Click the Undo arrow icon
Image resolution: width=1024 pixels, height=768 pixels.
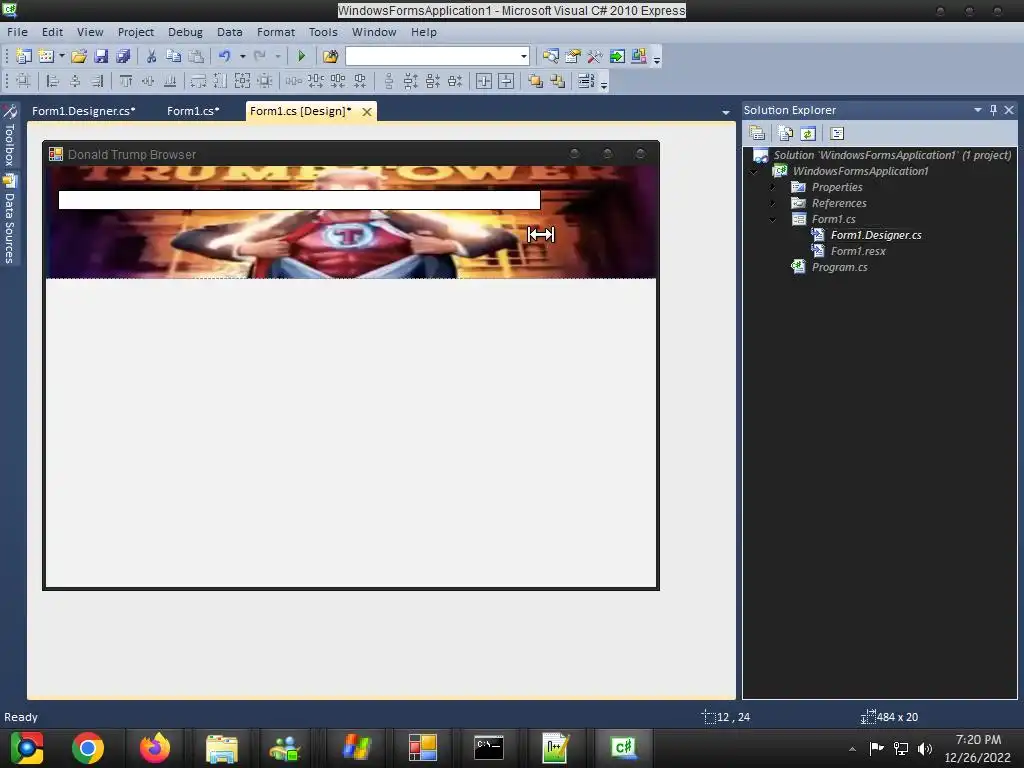click(x=225, y=56)
